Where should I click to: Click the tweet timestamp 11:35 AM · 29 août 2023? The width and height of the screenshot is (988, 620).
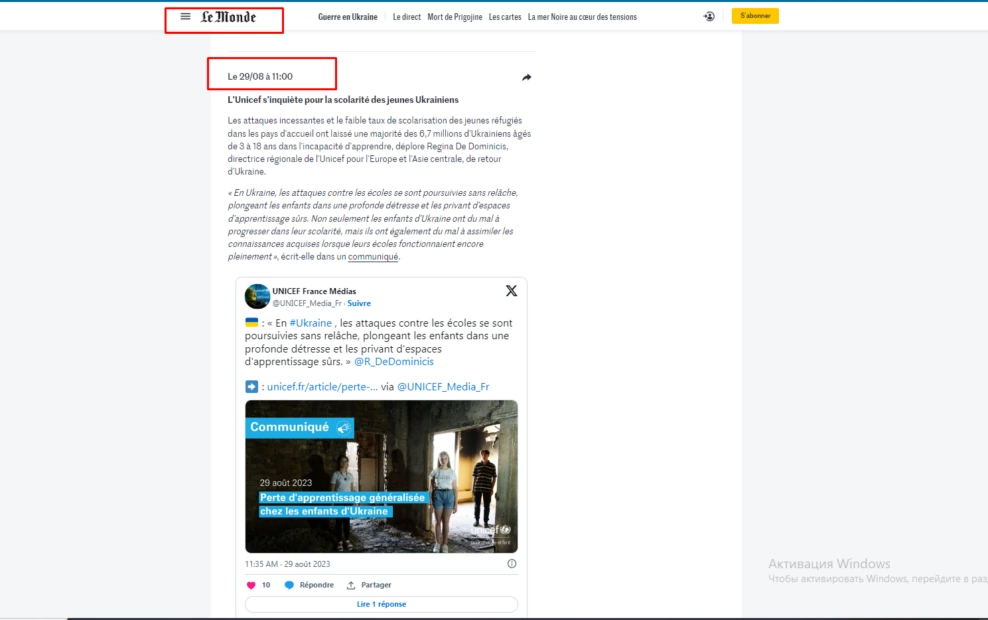point(287,564)
